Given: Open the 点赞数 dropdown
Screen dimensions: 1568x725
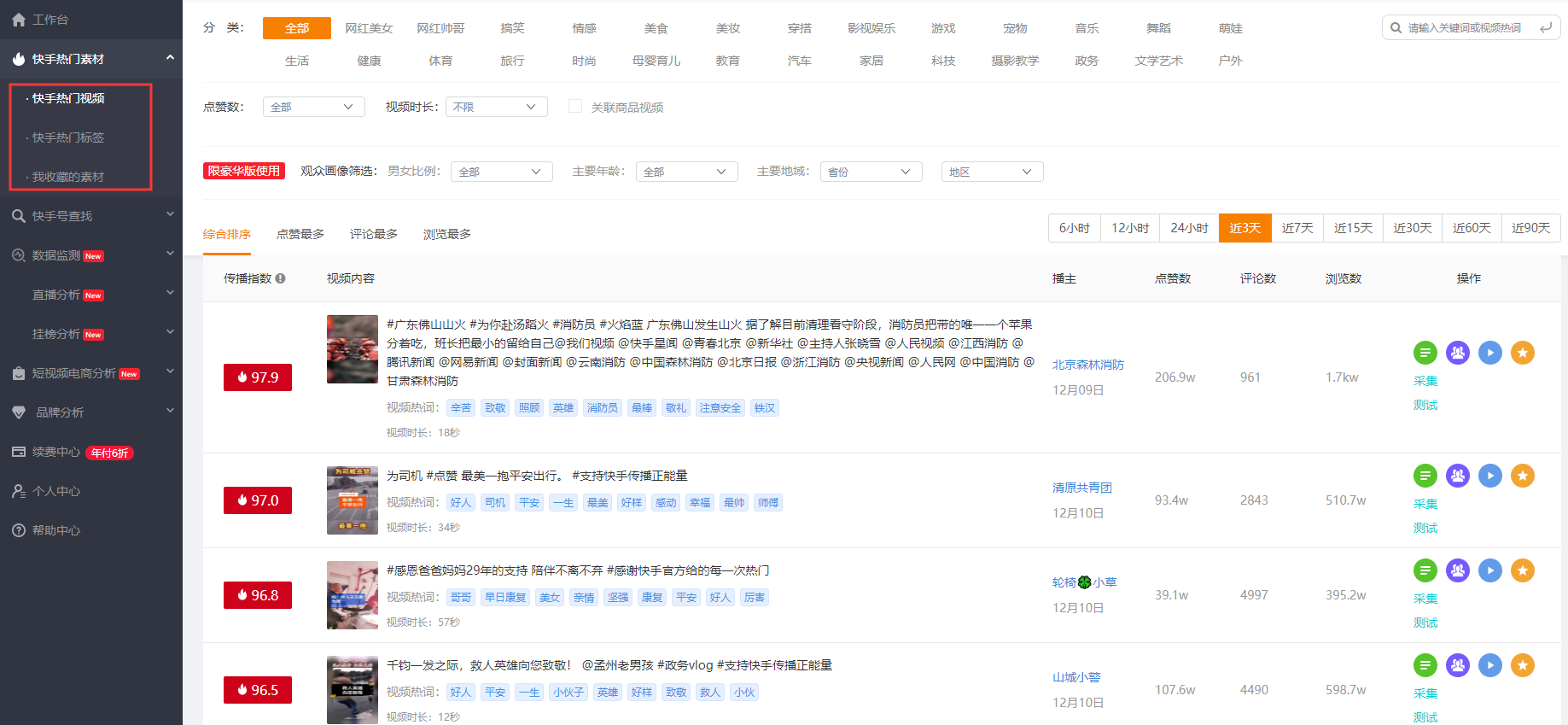Looking at the screenshot, I should click(x=313, y=107).
